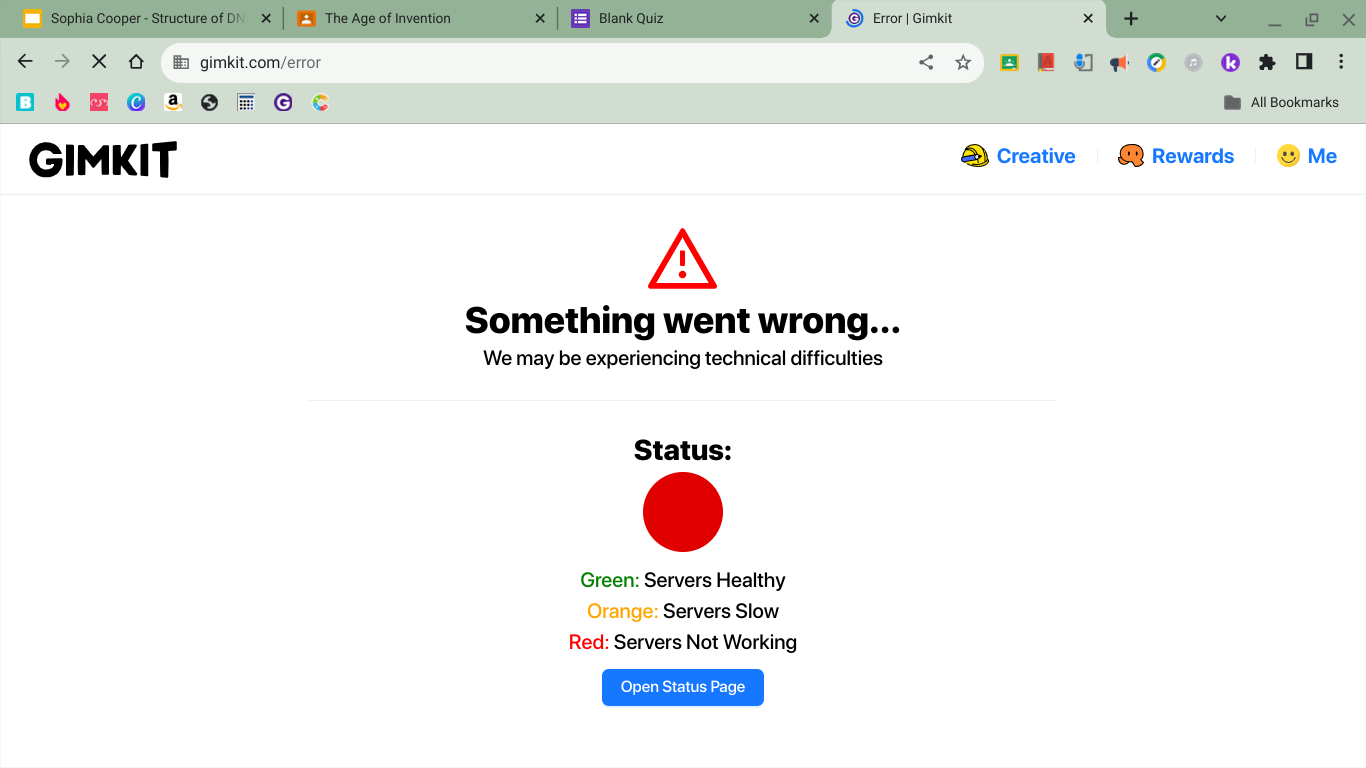Click the GIMKIT logo
Image resolution: width=1366 pixels, height=768 pixels.
coord(103,159)
